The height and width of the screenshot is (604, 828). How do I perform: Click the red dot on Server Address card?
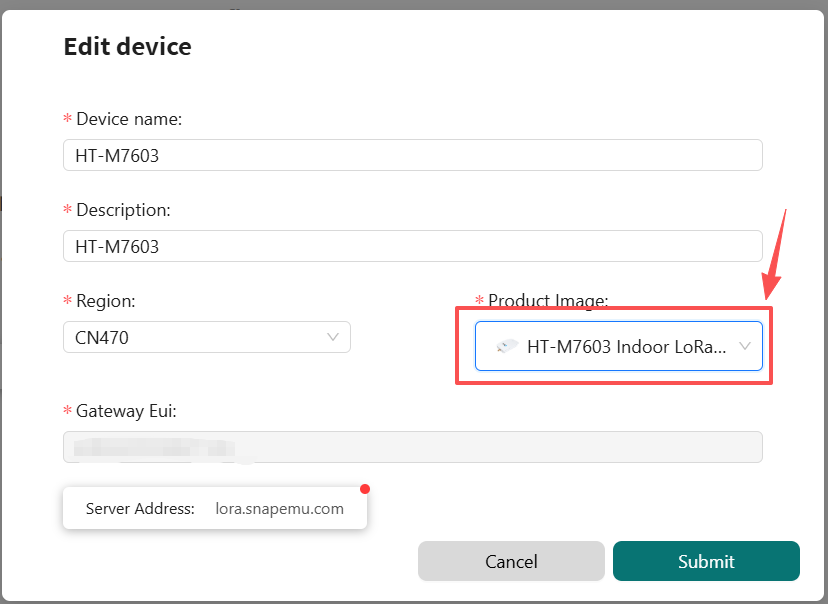click(x=365, y=489)
